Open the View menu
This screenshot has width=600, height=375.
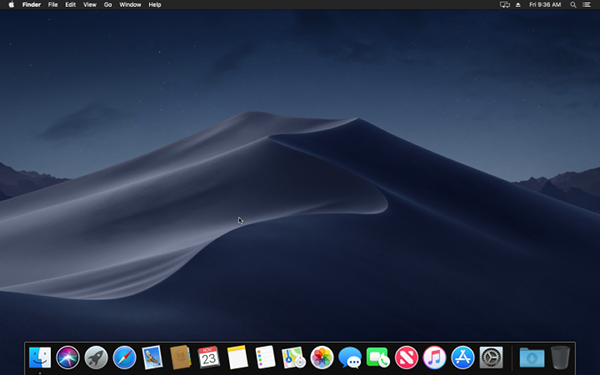(x=90, y=5)
